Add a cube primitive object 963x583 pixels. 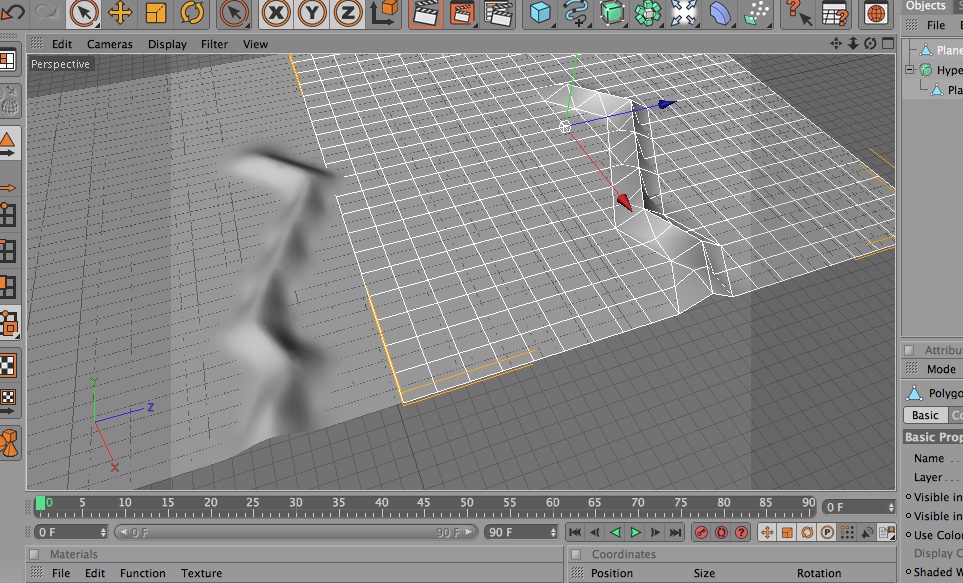click(540, 13)
